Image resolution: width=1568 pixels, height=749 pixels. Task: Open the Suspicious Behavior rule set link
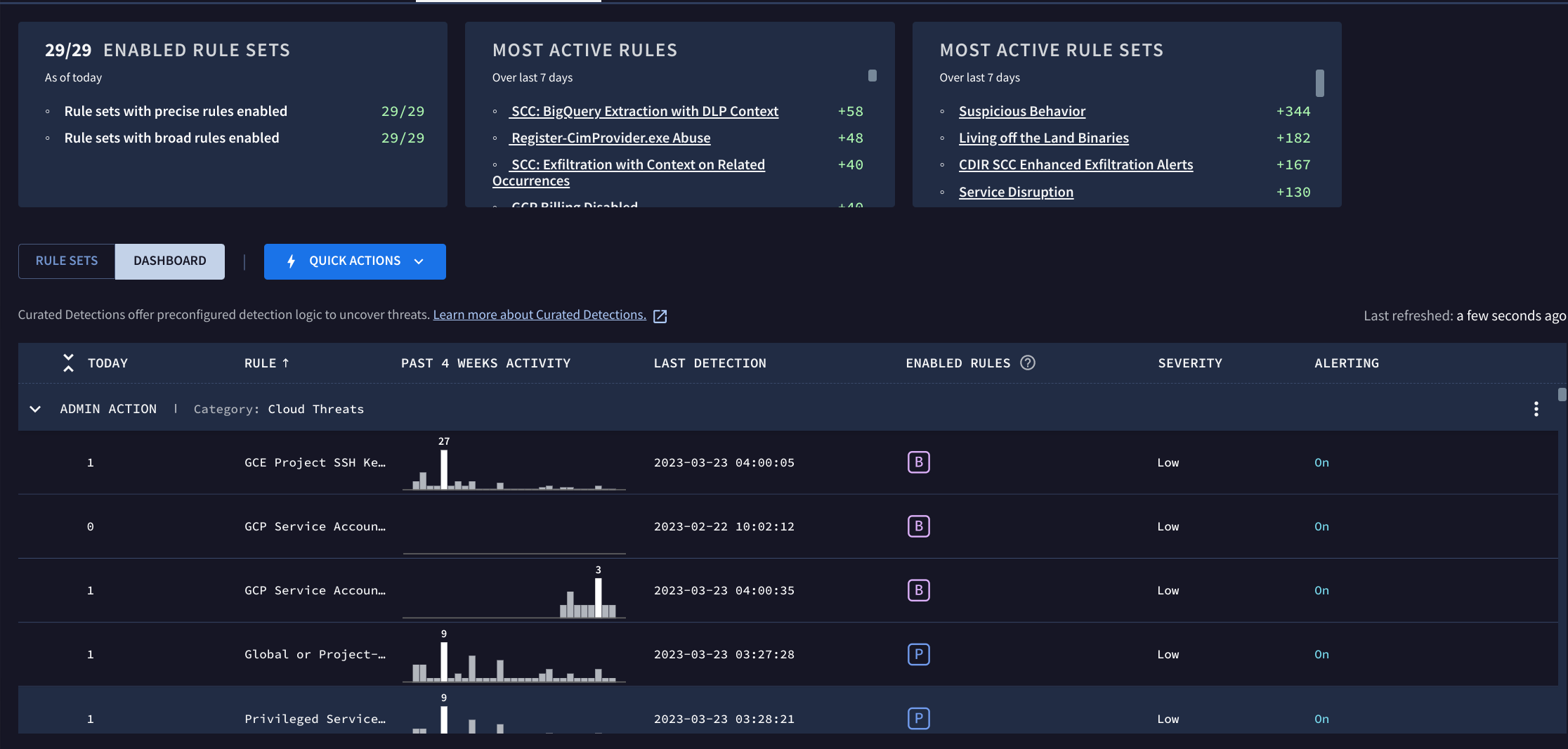coord(1022,110)
